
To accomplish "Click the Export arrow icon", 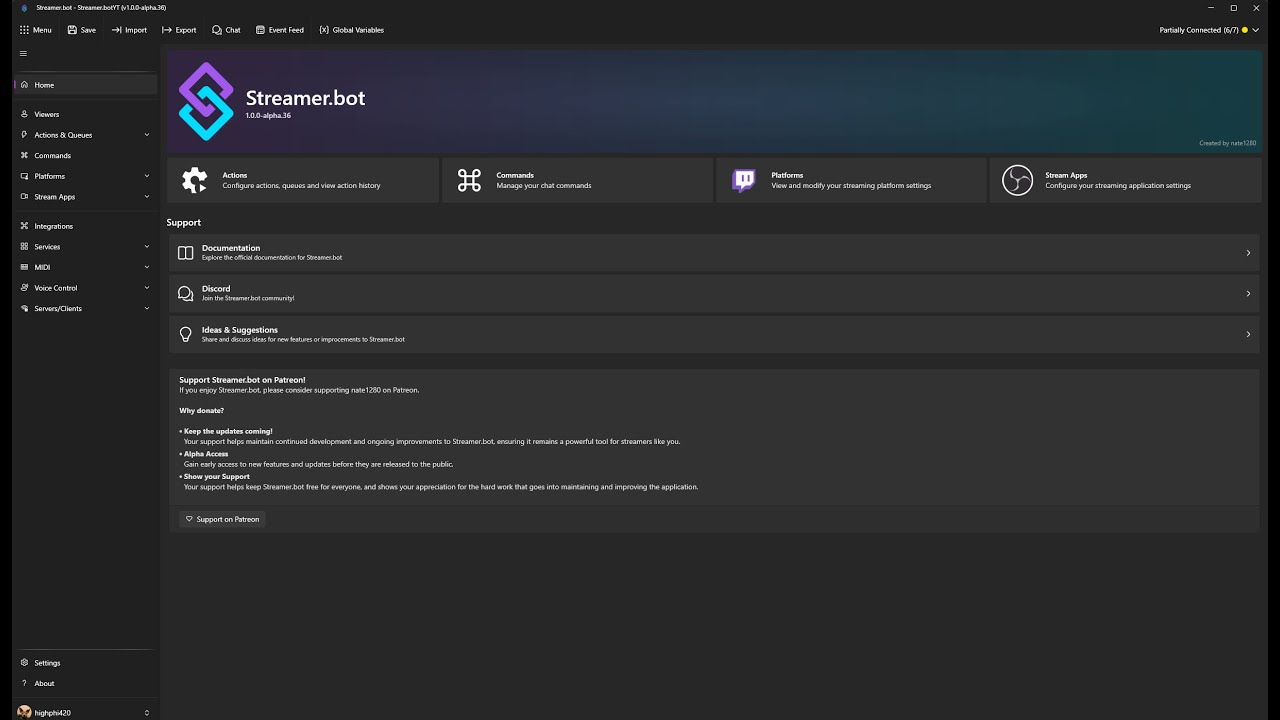I will coord(167,30).
